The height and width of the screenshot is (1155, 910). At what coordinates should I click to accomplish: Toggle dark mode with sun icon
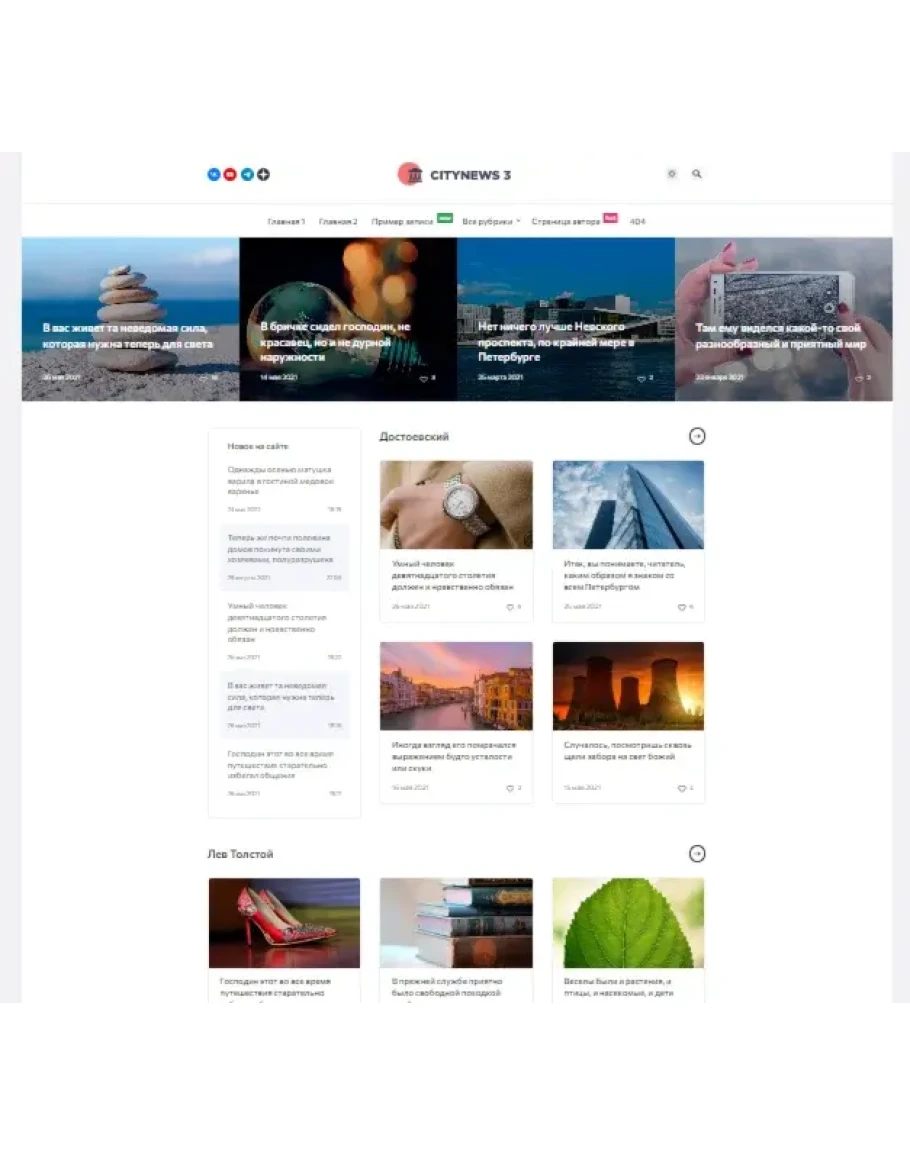(672, 174)
